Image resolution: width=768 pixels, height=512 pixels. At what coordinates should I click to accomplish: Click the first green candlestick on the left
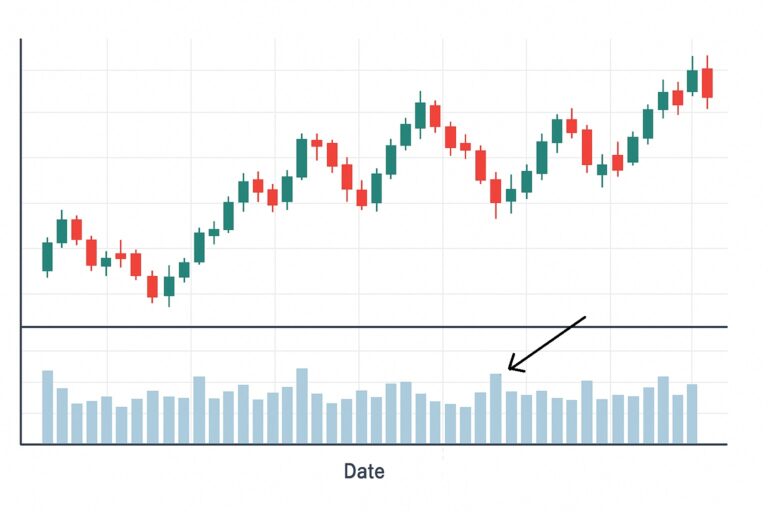click(47, 256)
